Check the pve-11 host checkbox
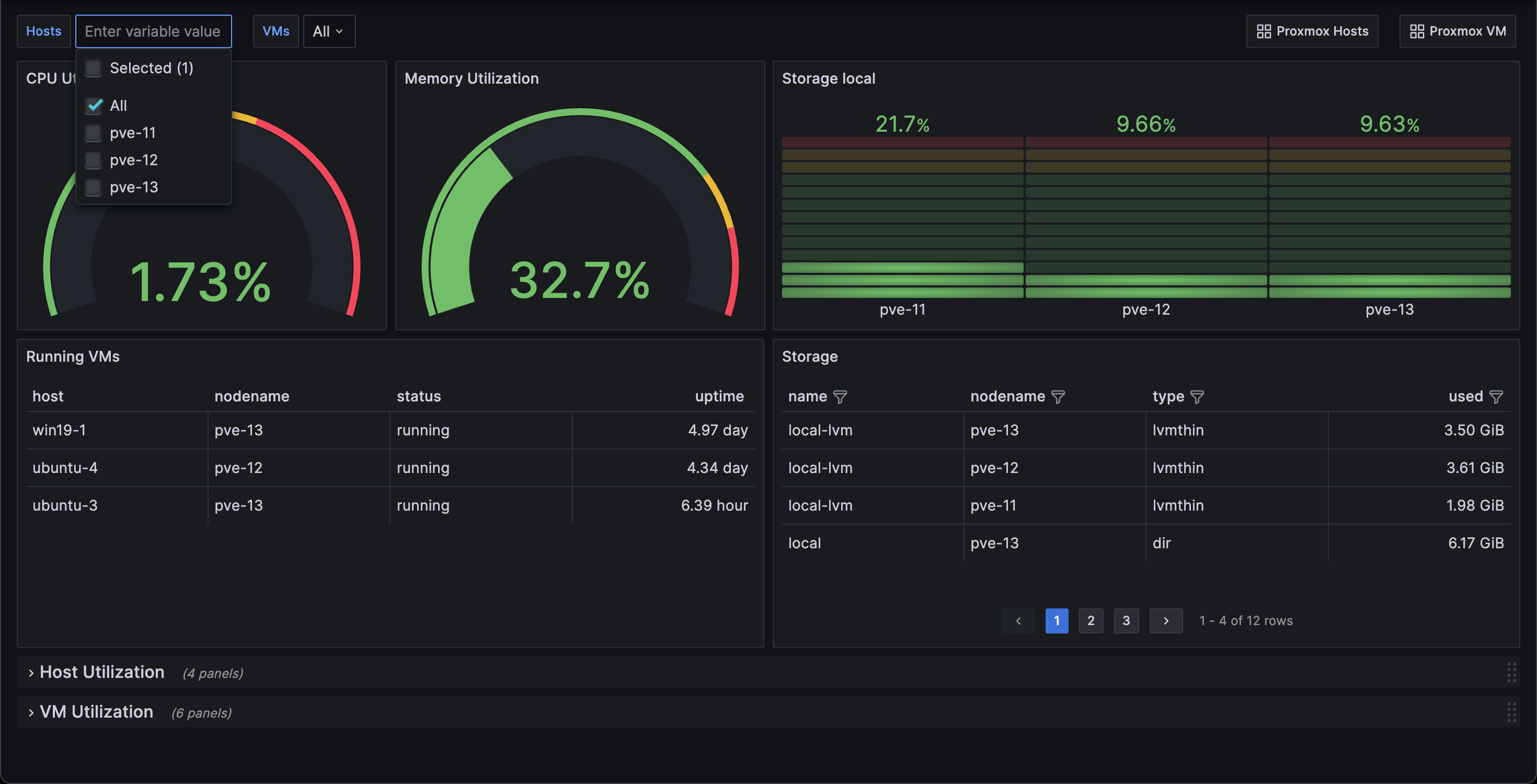 [x=93, y=133]
